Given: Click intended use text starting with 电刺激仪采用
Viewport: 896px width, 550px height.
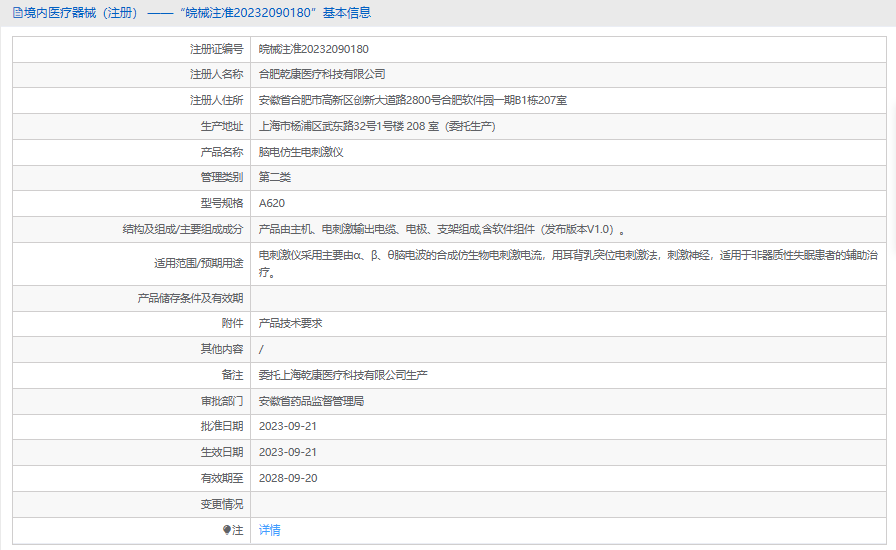Looking at the screenshot, I should coord(568,264).
